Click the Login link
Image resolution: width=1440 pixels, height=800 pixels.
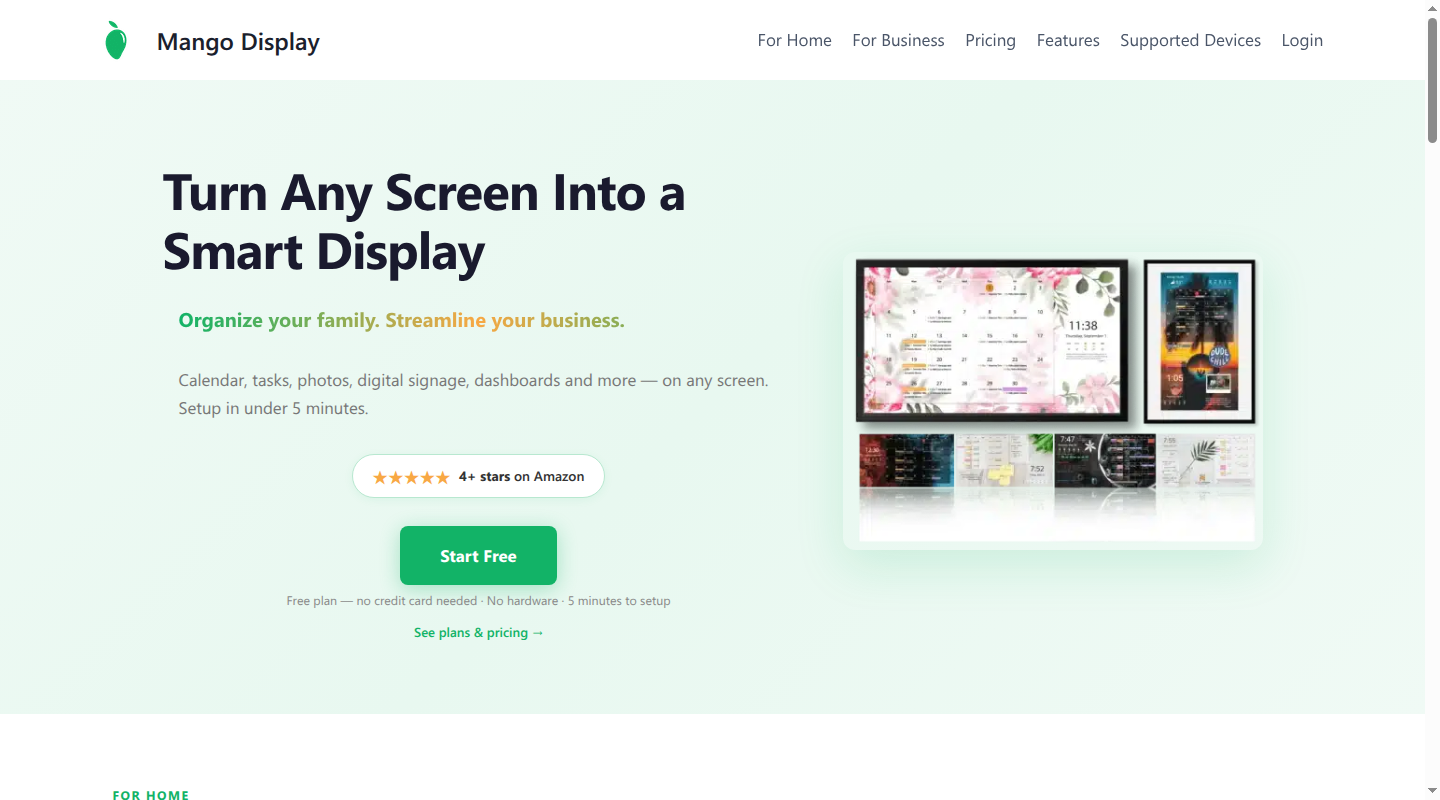tap(1302, 41)
